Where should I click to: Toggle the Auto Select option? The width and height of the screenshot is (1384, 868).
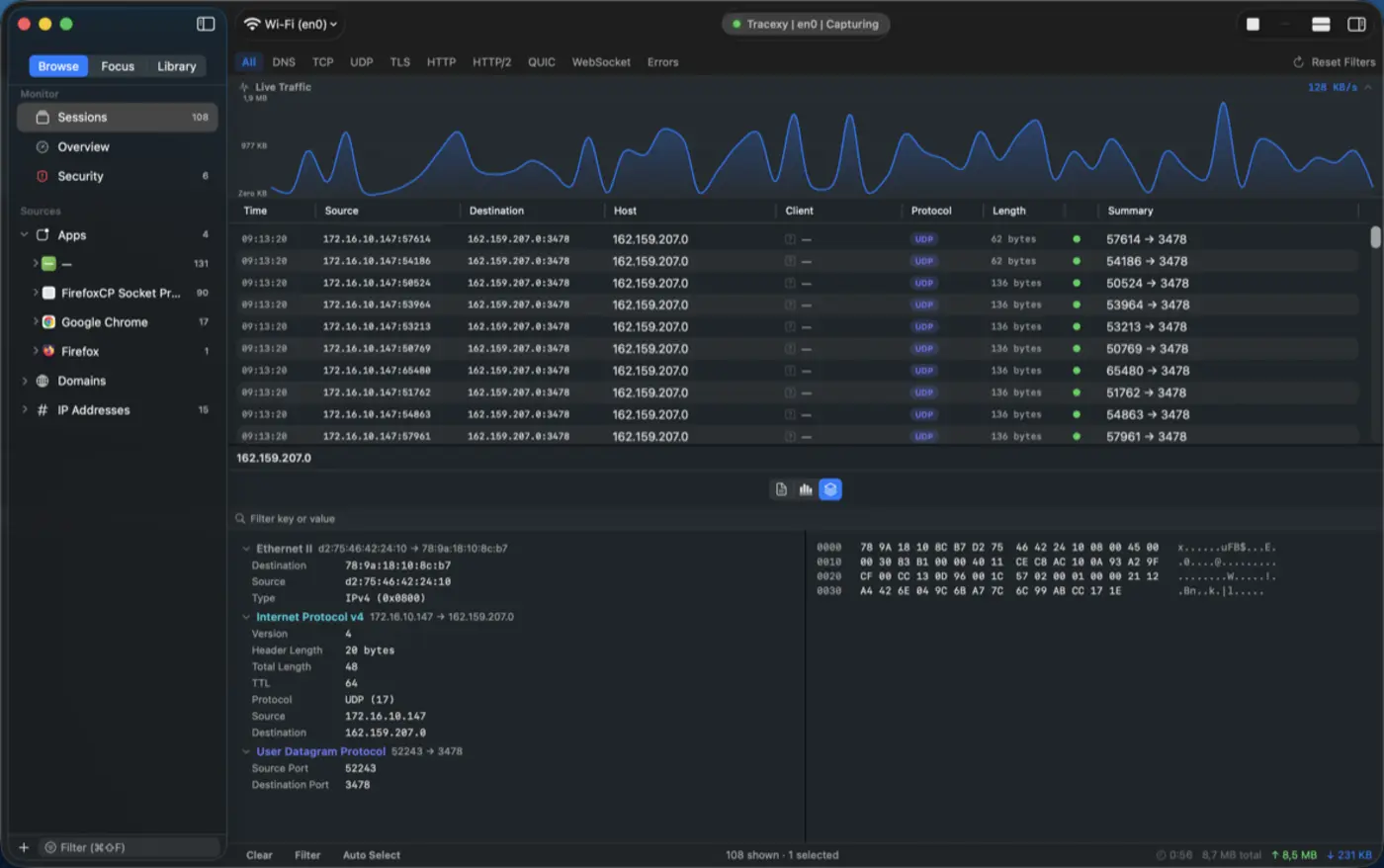(372, 855)
